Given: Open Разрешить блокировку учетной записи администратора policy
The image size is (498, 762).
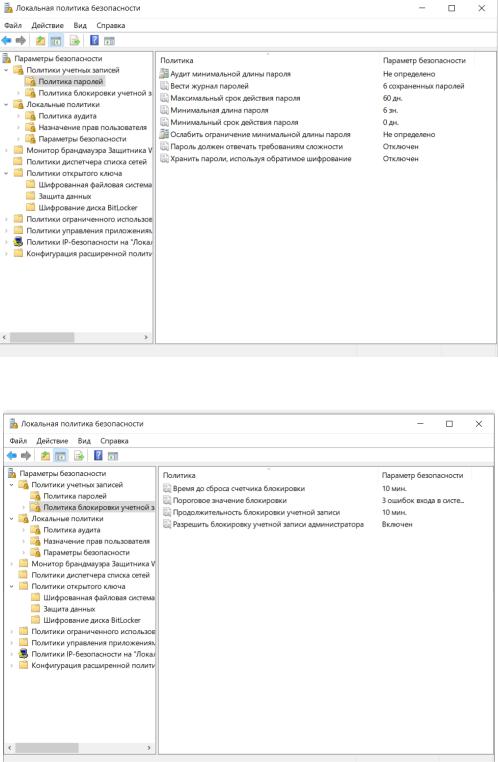Looking at the screenshot, I should (268, 524).
